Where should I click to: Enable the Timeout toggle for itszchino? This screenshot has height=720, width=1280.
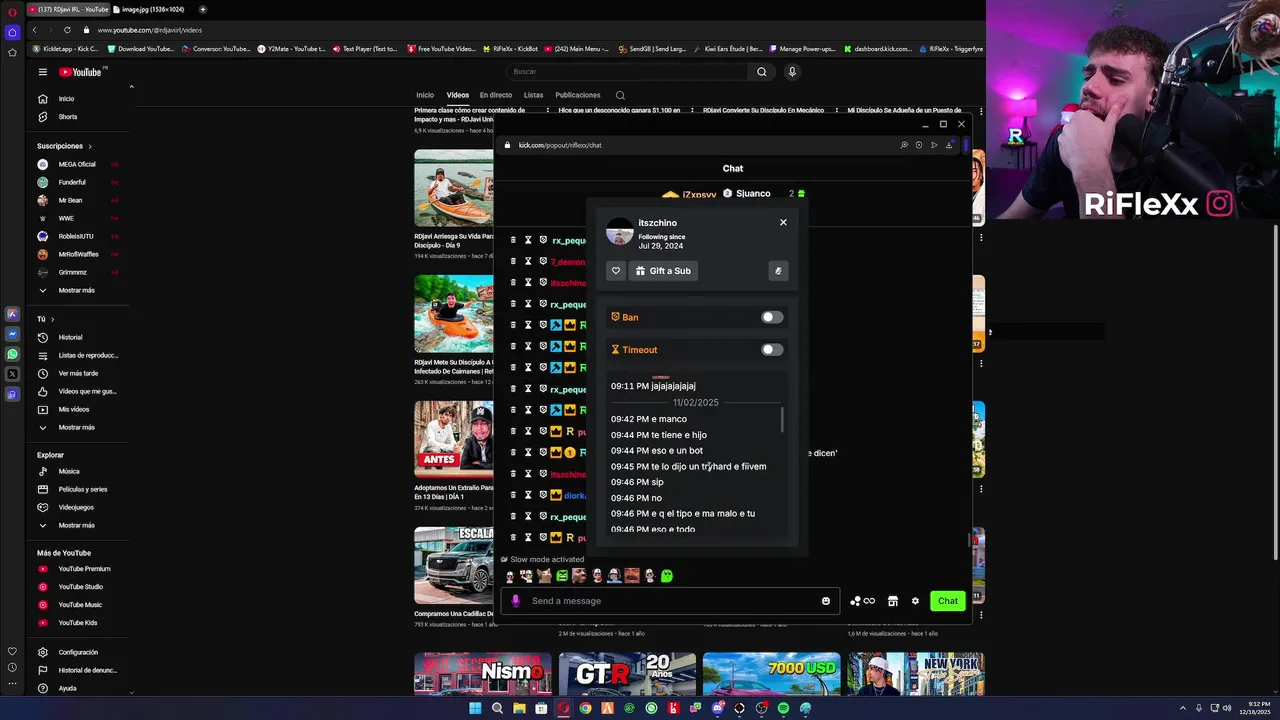click(772, 350)
